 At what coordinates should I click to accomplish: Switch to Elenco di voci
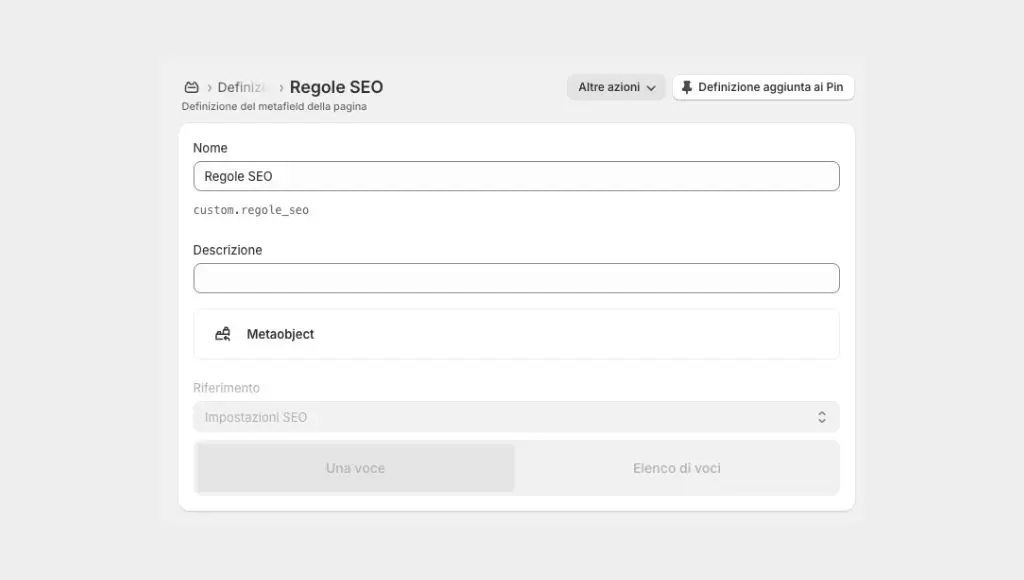click(x=676, y=468)
